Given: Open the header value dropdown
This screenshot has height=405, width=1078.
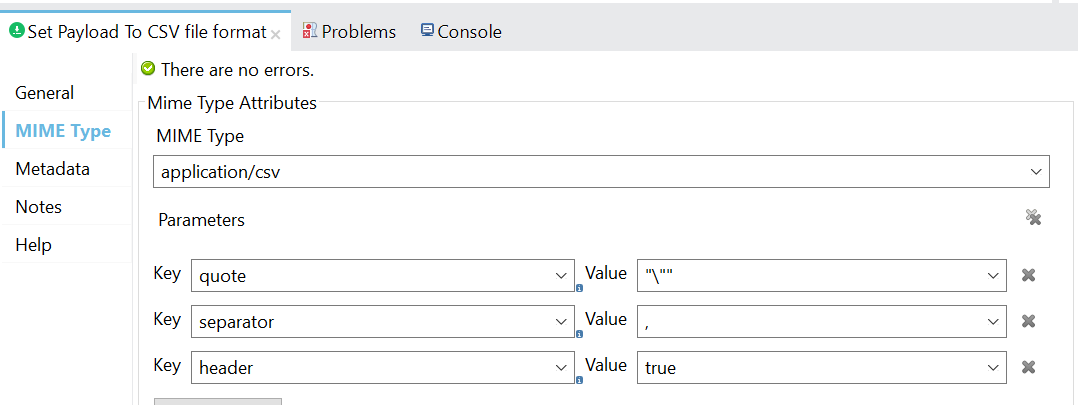Looking at the screenshot, I should (x=993, y=368).
